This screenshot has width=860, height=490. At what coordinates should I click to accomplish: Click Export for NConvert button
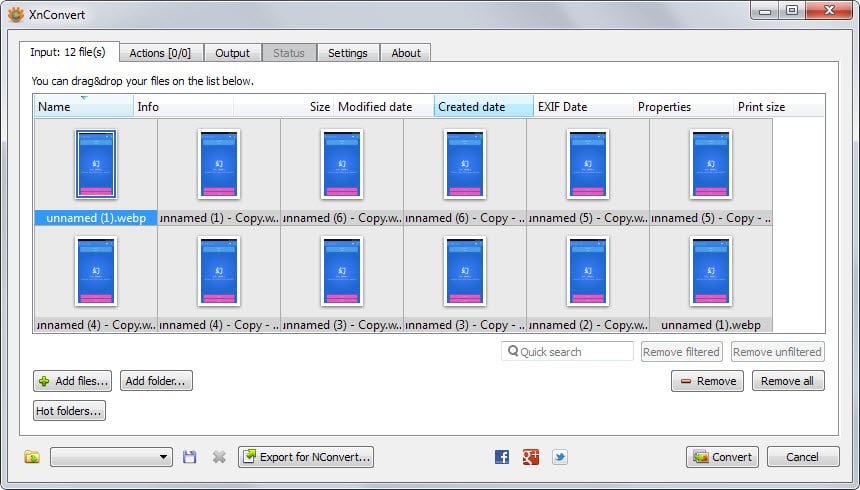[306, 457]
